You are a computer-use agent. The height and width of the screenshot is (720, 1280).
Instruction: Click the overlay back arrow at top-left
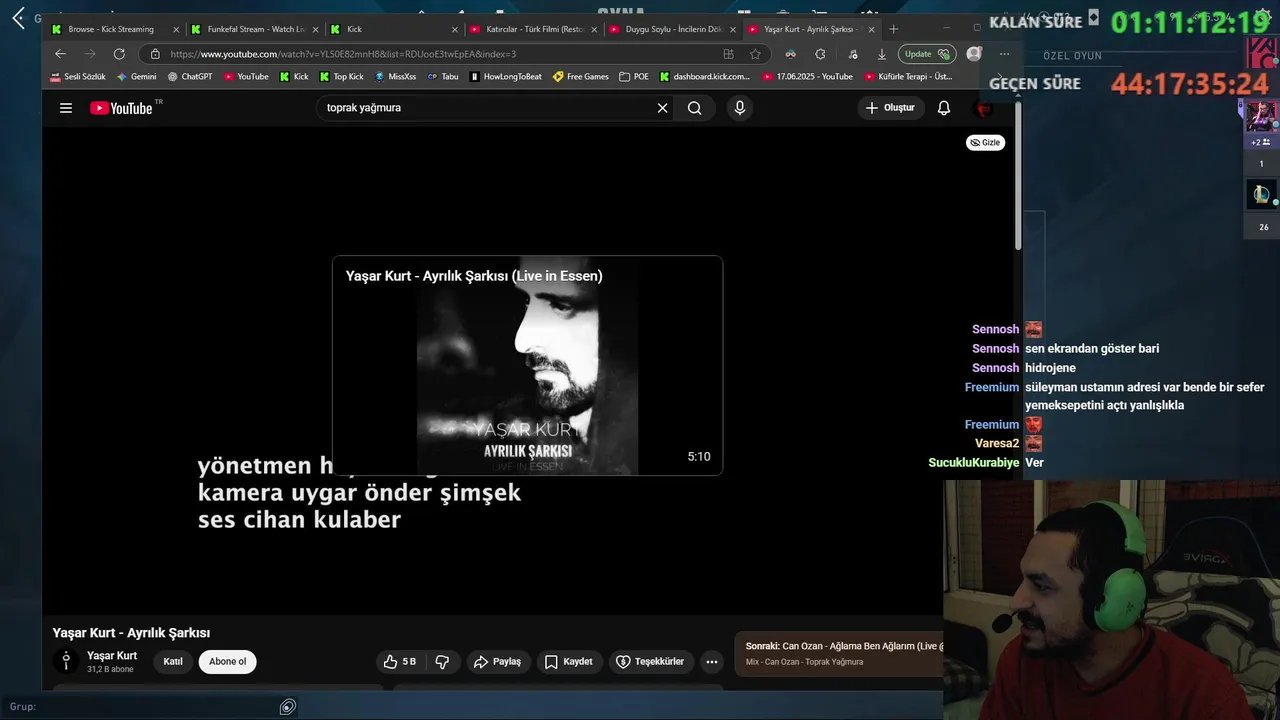(x=18, y=18)
